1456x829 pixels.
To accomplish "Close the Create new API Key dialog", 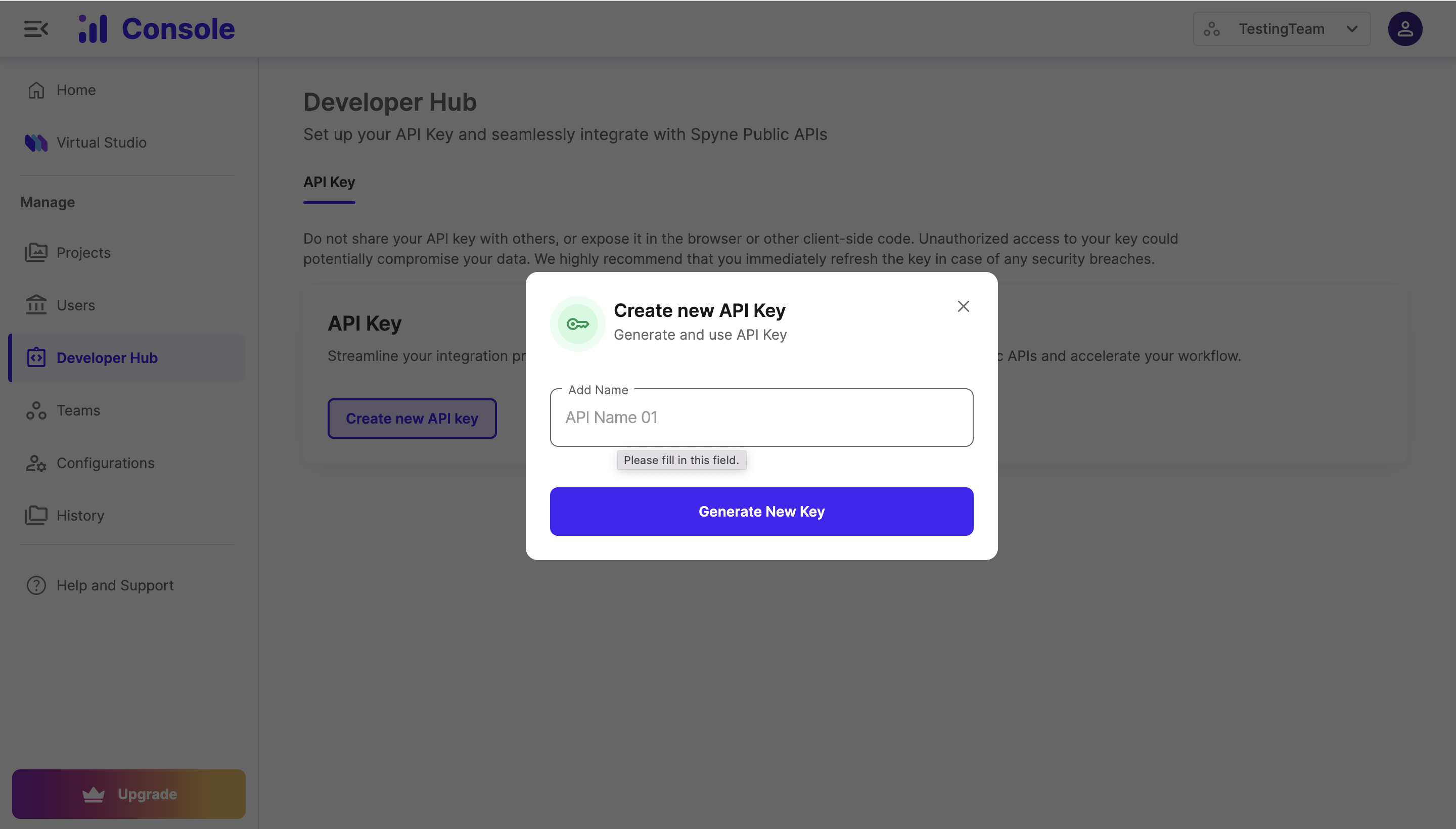I will (963, 306).
